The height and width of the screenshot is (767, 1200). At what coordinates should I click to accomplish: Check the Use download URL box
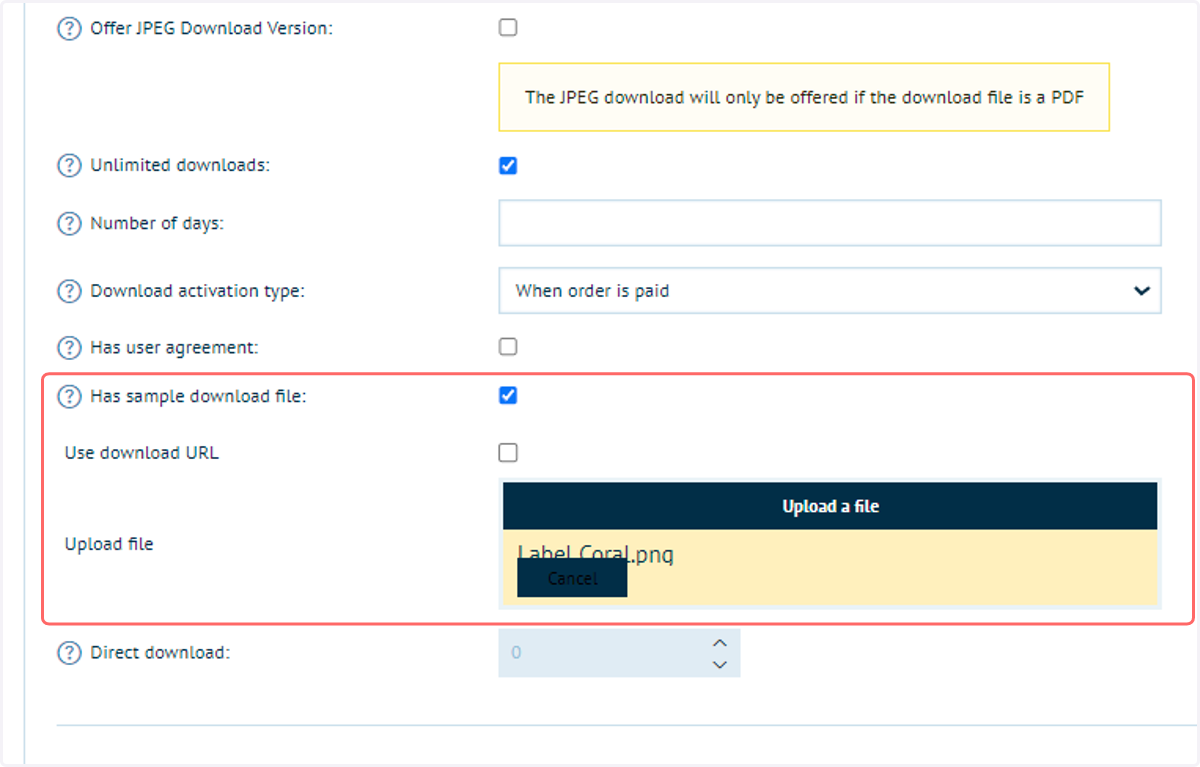click(x=508, y=453)
